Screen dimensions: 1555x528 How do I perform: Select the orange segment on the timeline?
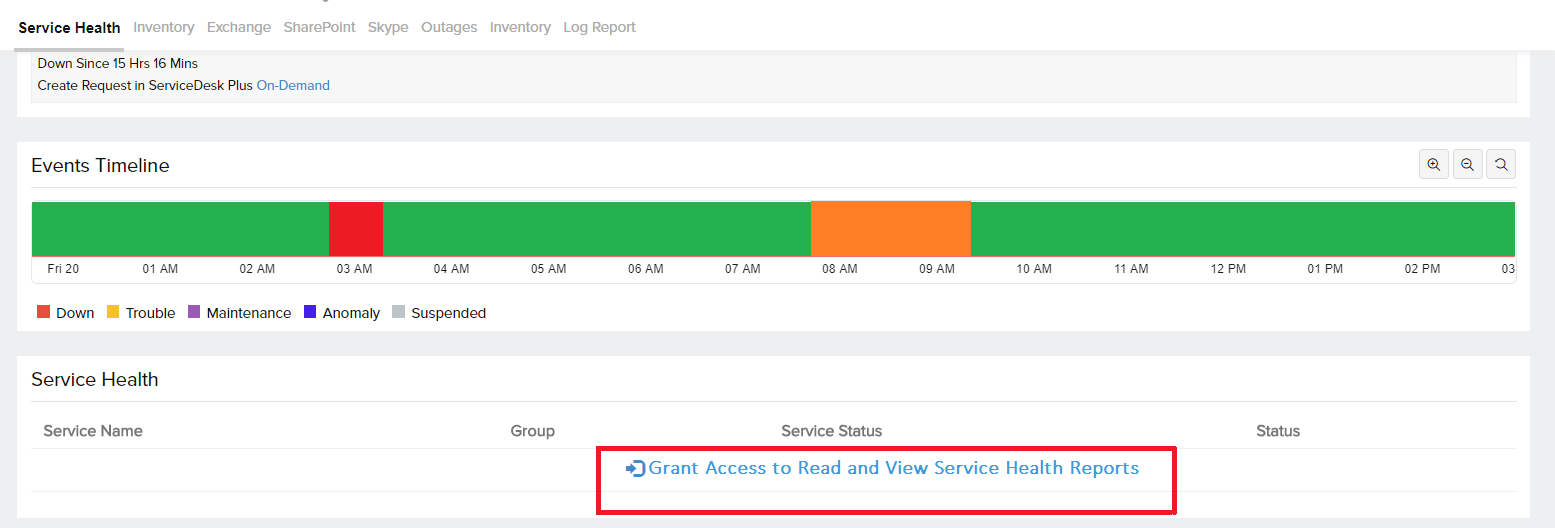pos(890,229)
